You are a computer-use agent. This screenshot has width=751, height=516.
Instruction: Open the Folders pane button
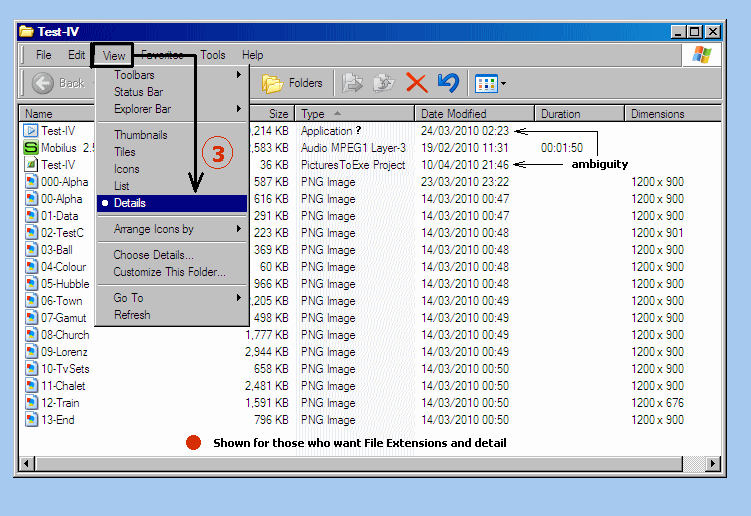(292, 83)
